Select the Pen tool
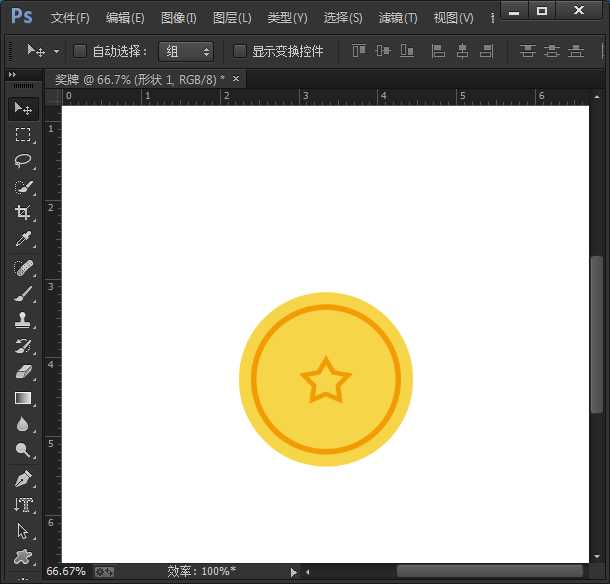This screenshot has height=584, width=610. click(x=22, y=478)
